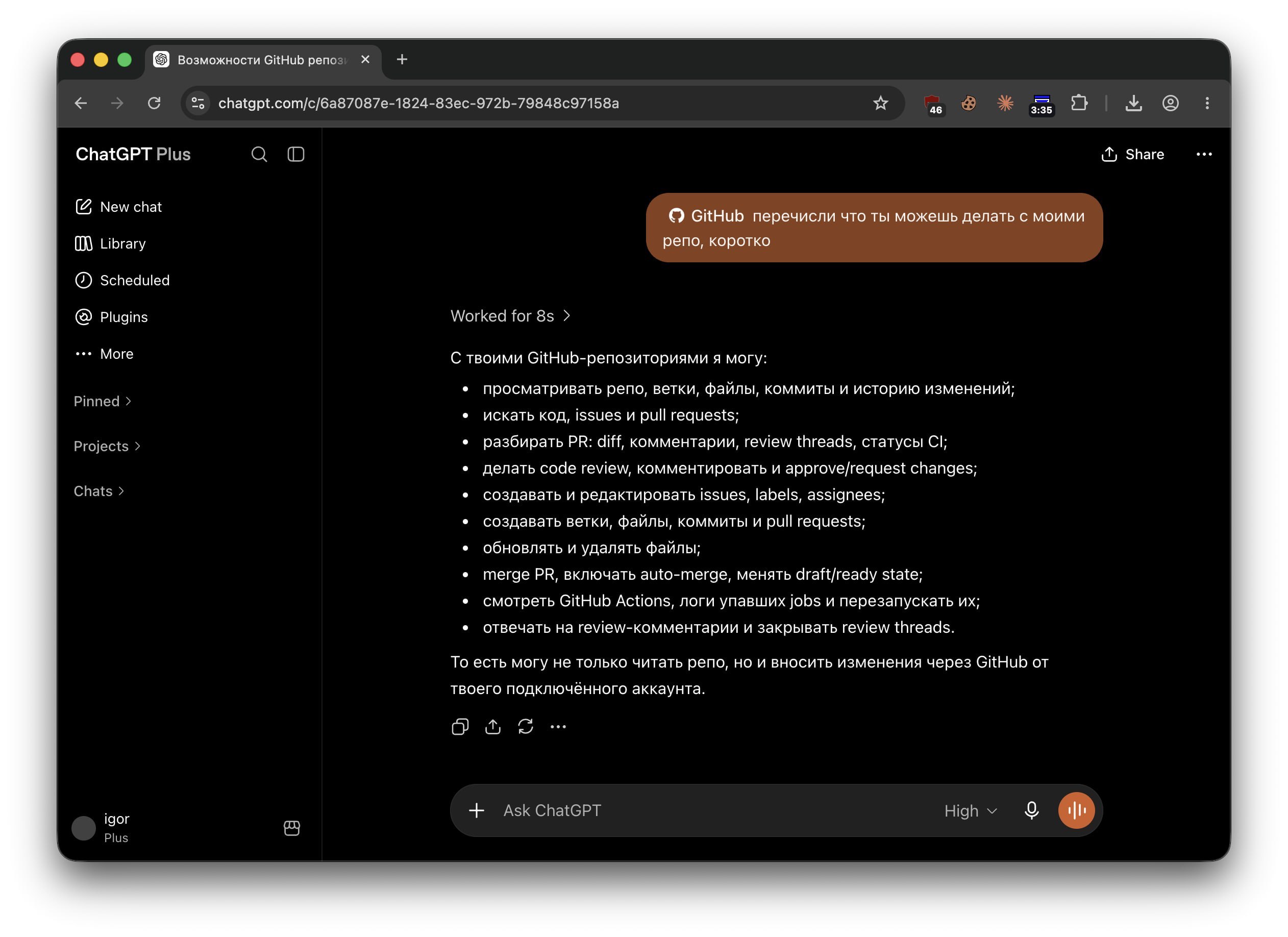Screen dimensions: 1288x937
Task: Share this conversation
Action: 1132,155
